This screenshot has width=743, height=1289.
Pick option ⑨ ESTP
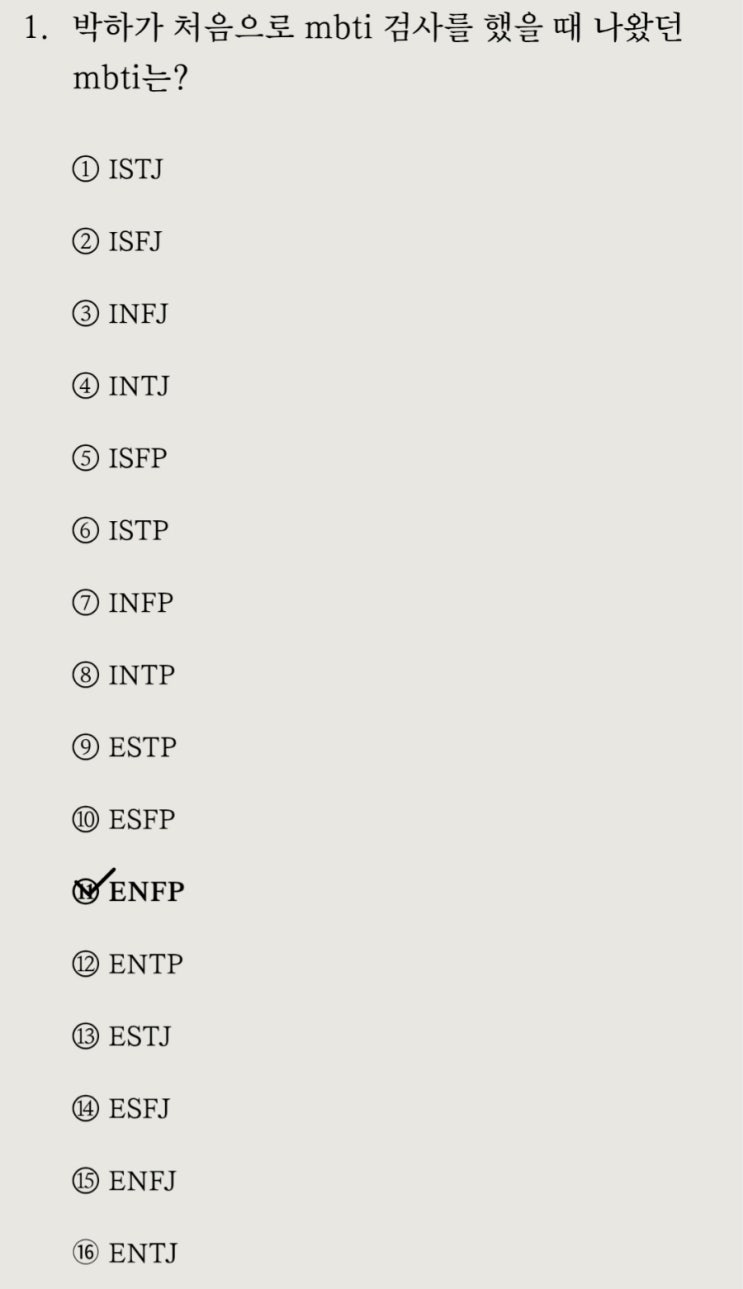125,747
